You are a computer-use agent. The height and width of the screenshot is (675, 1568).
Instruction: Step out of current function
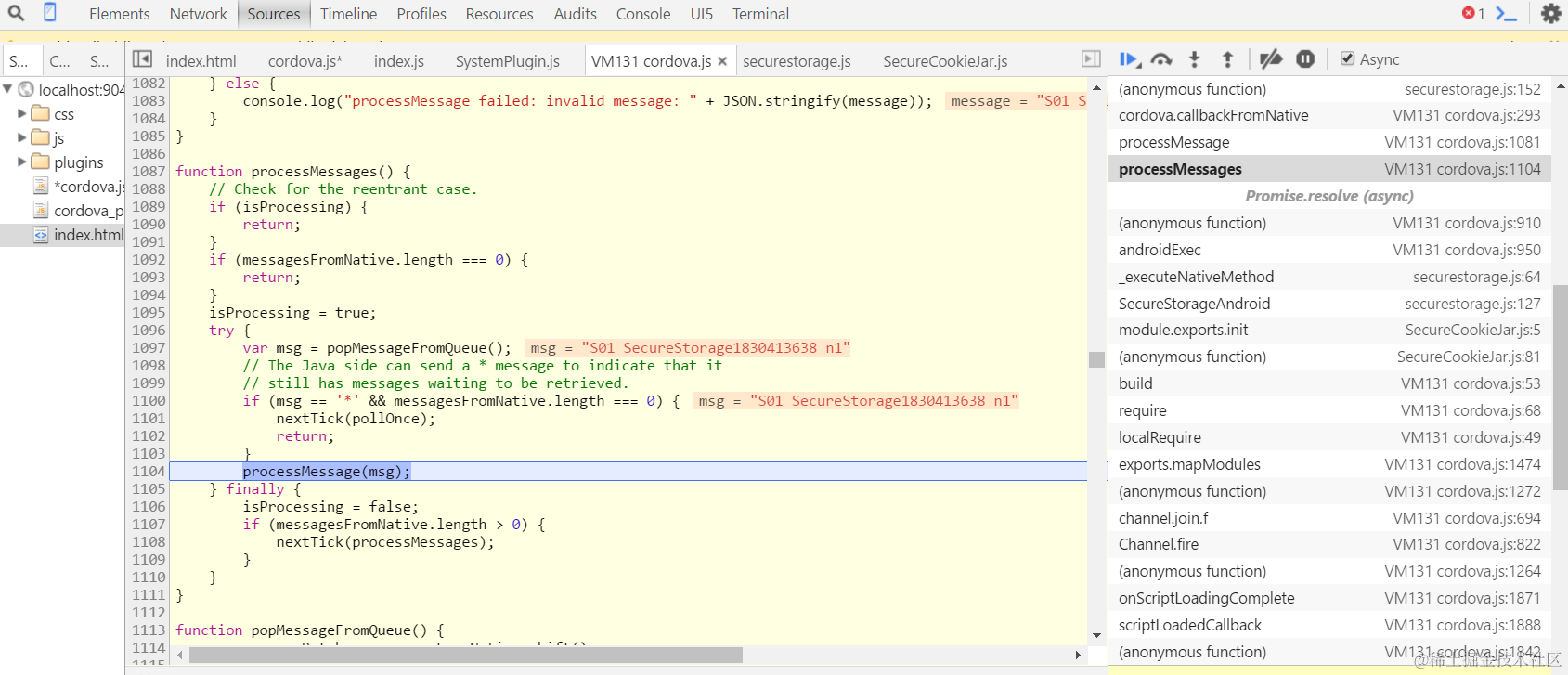coord(1227,59)
